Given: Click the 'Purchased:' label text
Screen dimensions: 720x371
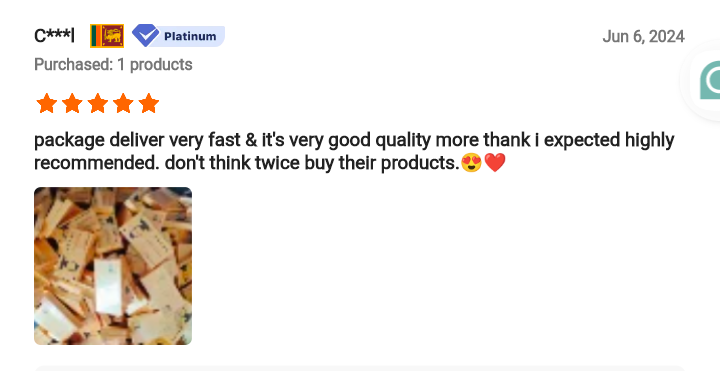Looking at the screenshot, I should tap(73, 64).
